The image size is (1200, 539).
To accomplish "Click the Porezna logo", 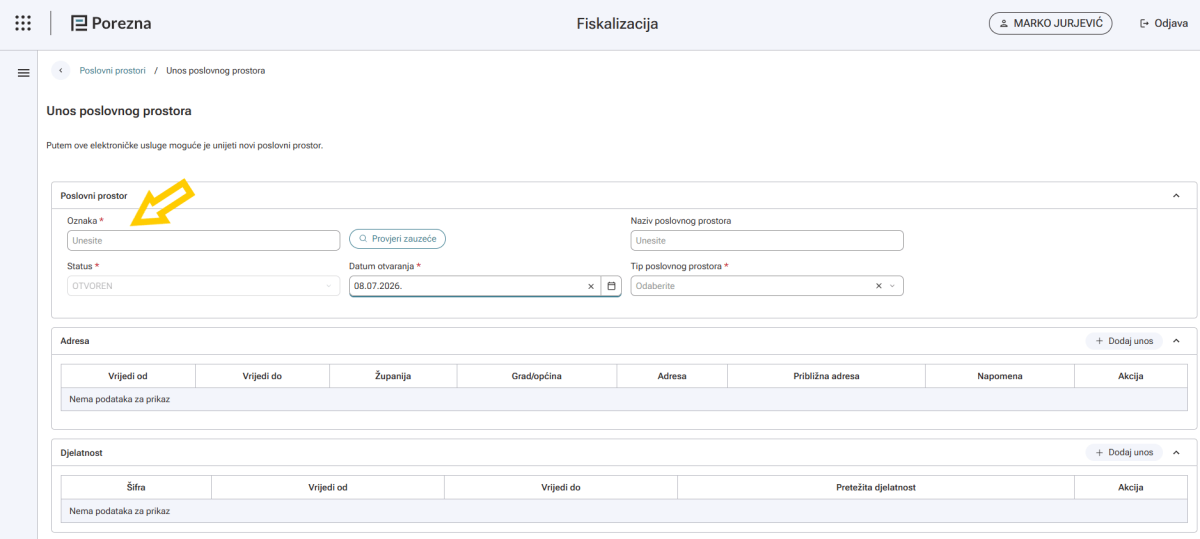I will click(x=111, y=23).
